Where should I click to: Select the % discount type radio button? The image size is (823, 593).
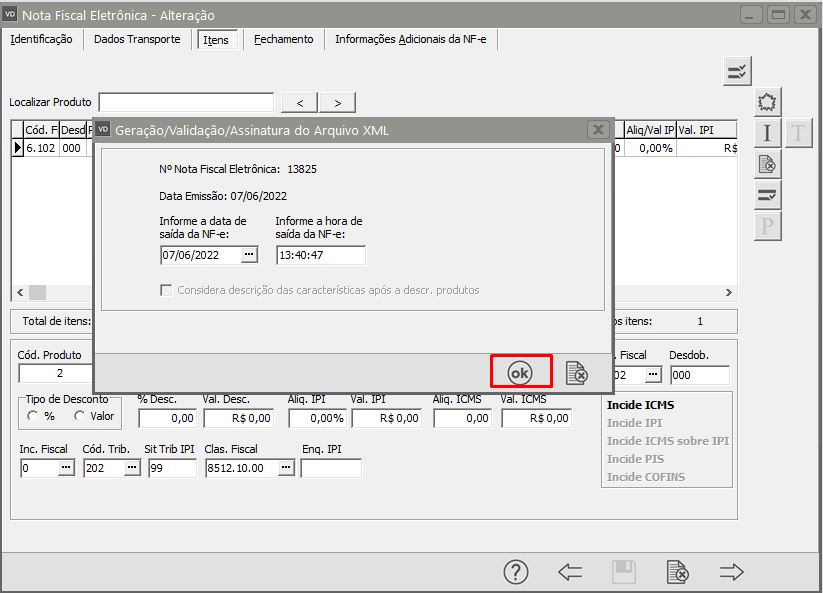tap(33, 416)
